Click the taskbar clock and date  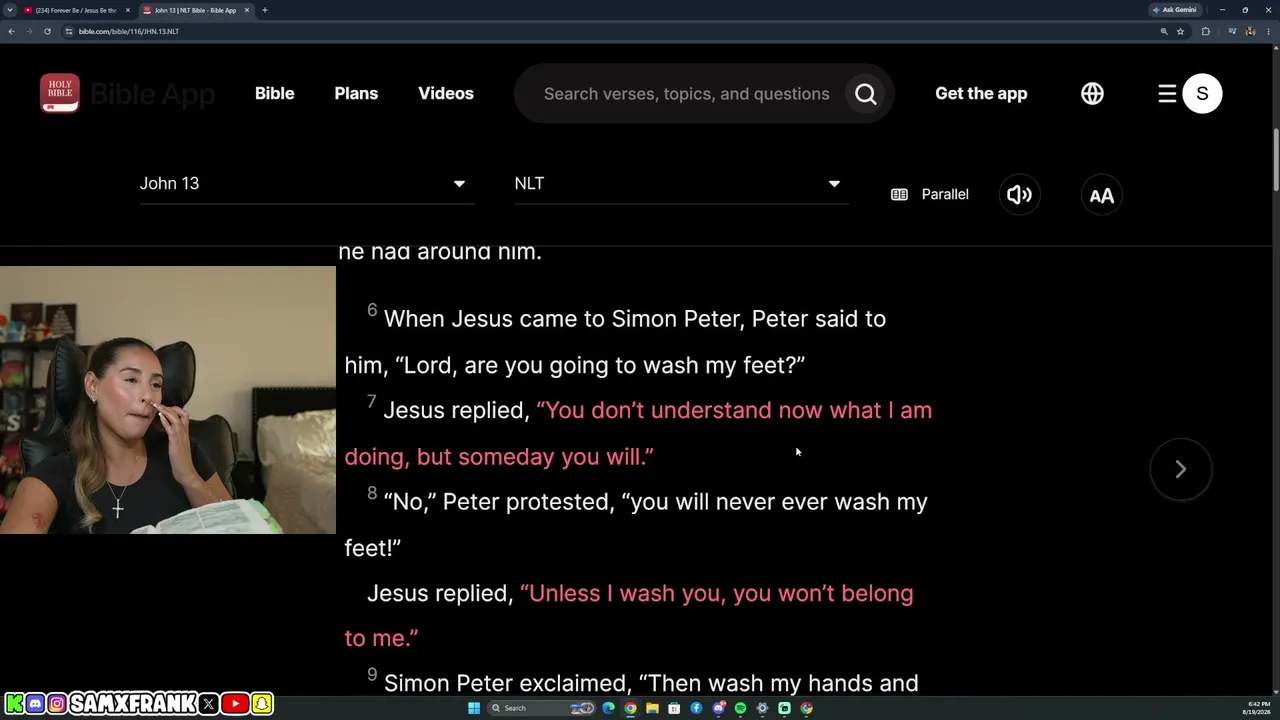click(1255, 708)
